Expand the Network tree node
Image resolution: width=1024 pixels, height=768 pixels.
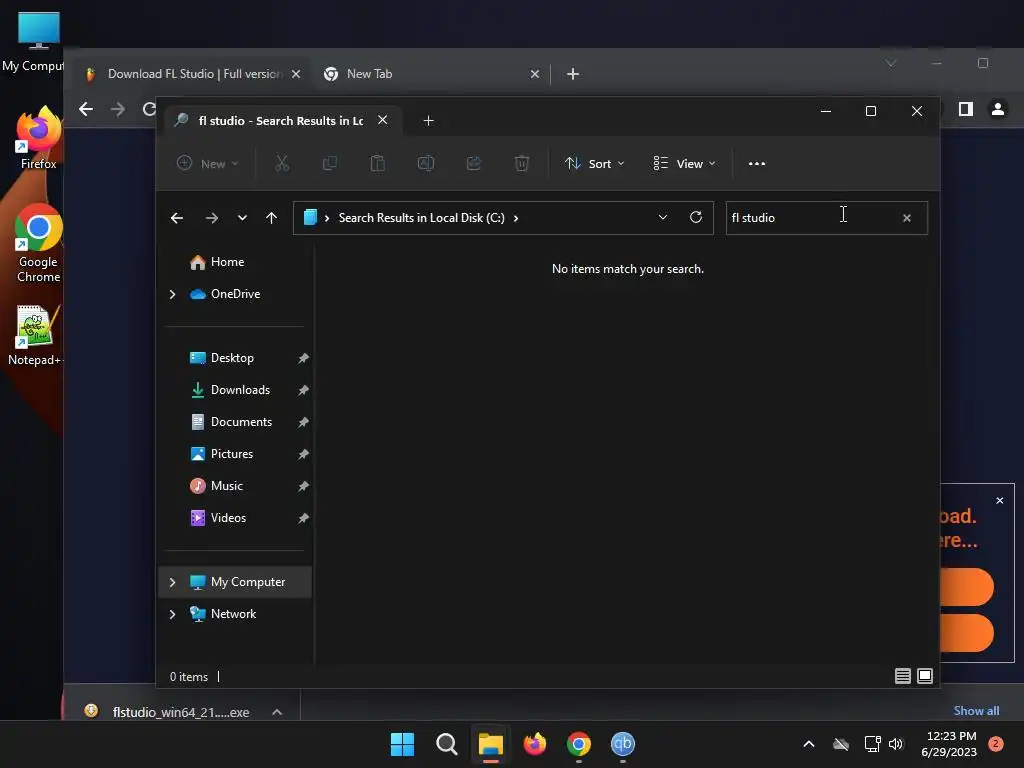click(x=172, y=615)
